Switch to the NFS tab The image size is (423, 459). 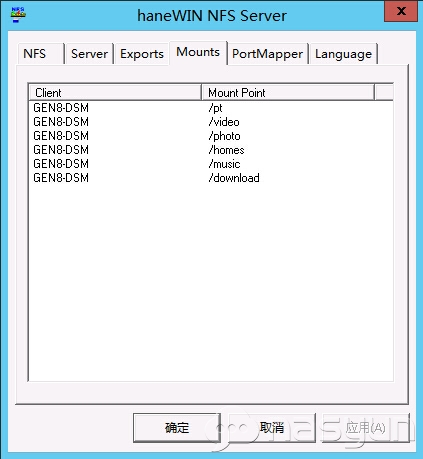(40, 54)
